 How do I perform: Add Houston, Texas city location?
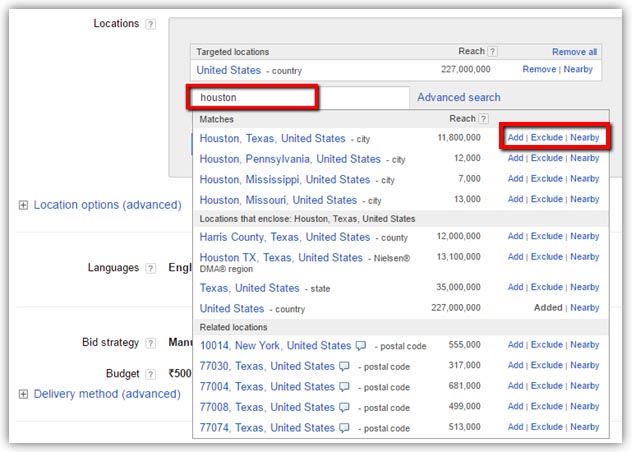(x=515, y=137)
